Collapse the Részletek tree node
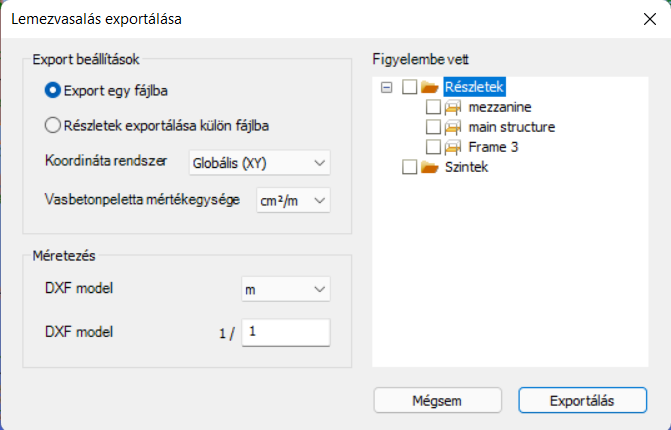Viewport: 671px width, 430px height. [386, 88]
